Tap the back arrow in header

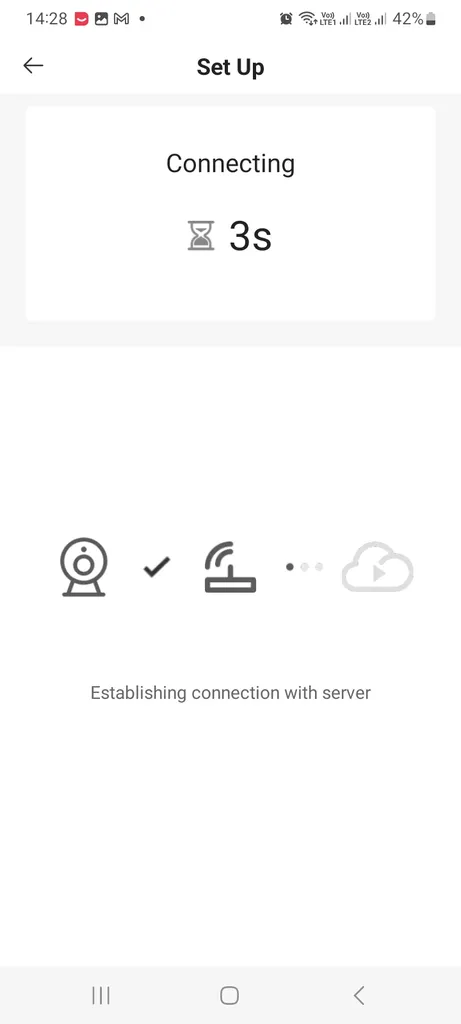coord(33,65)
